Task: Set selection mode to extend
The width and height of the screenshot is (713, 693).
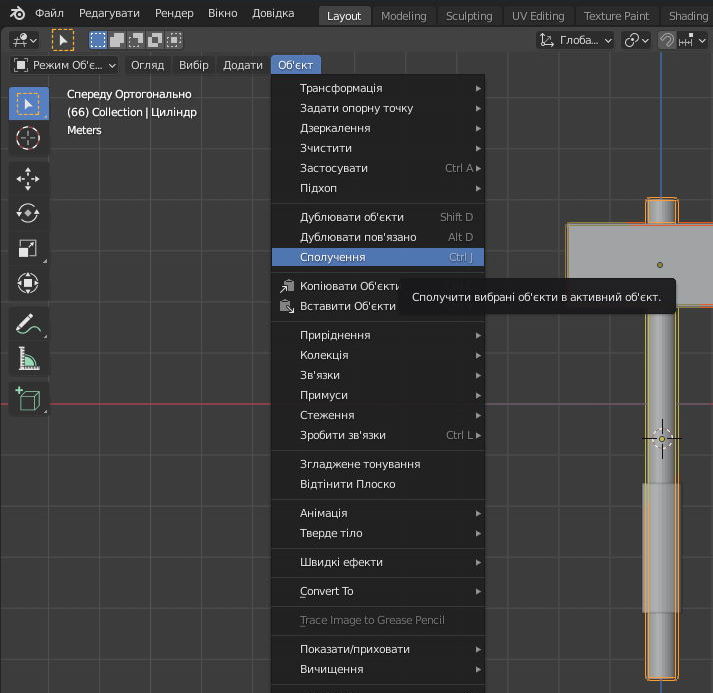Action: 117,40
